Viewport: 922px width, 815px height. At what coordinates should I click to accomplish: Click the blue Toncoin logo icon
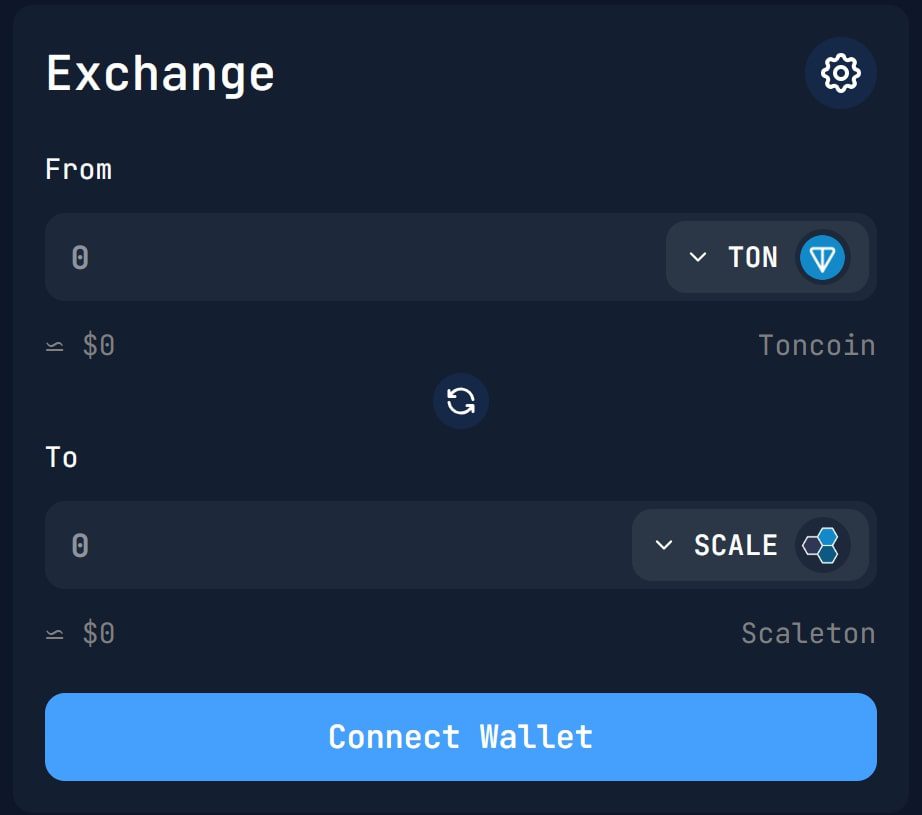coord(822,258)
